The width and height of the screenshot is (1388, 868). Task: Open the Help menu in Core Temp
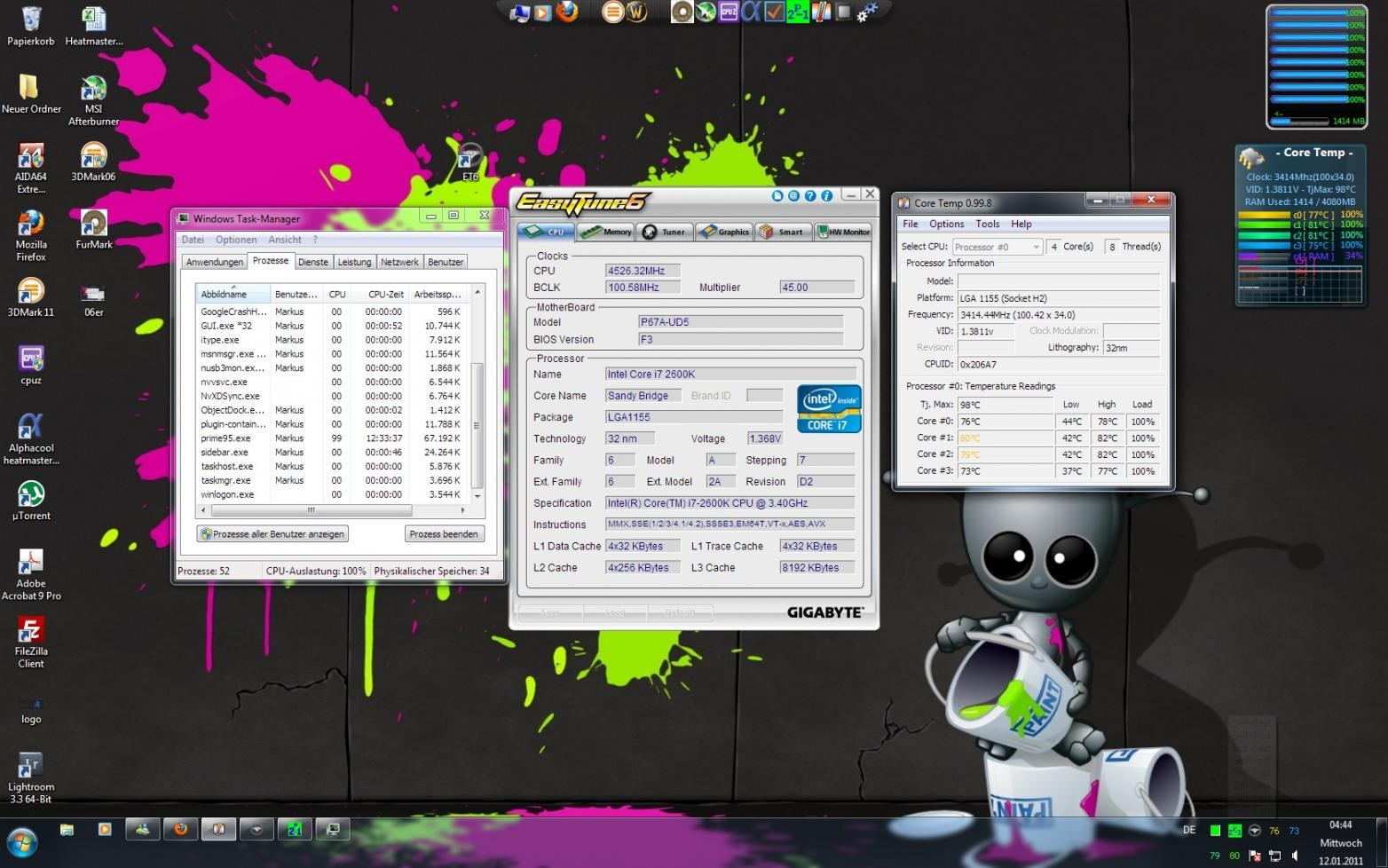(1021, 225)
